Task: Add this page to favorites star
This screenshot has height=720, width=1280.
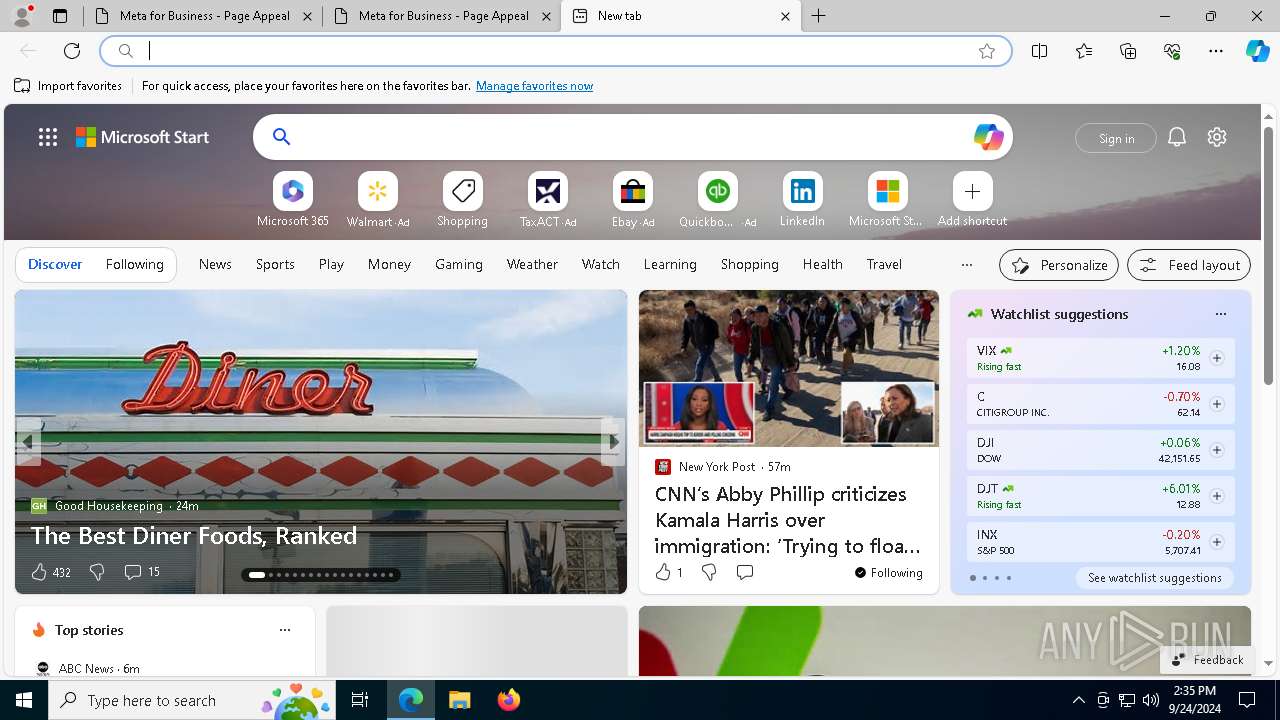Action: pyautogui.click(x=987, y=51)
